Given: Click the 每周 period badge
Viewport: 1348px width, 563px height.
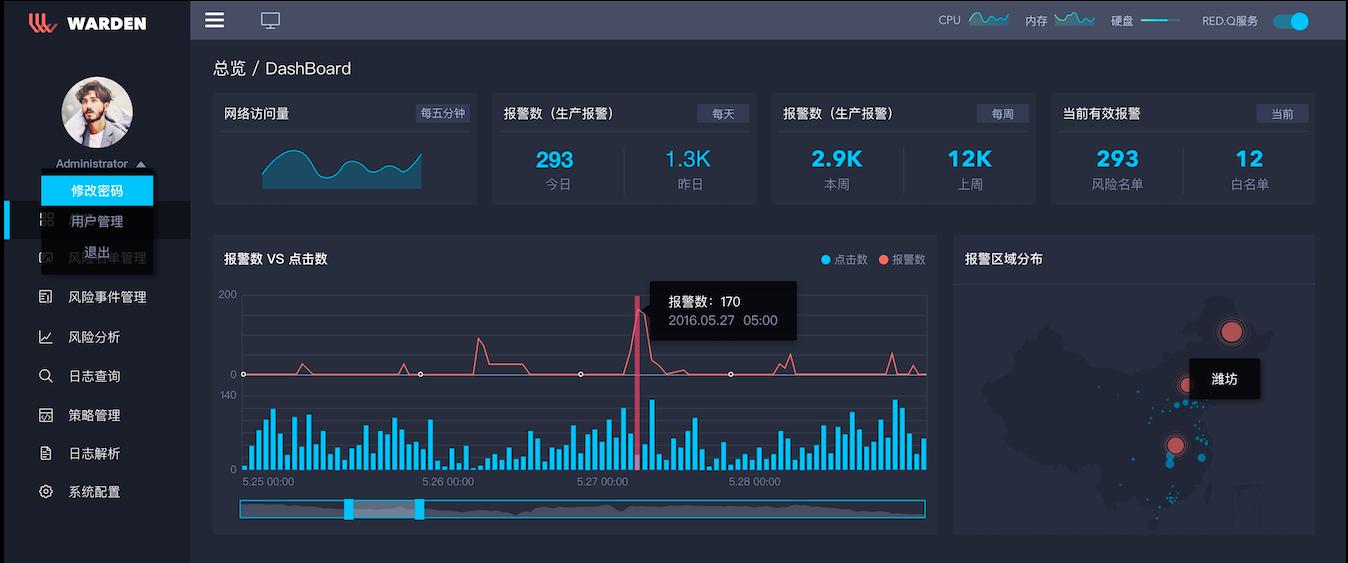Looking at the screenshot, I should (x=1003, y=114).
